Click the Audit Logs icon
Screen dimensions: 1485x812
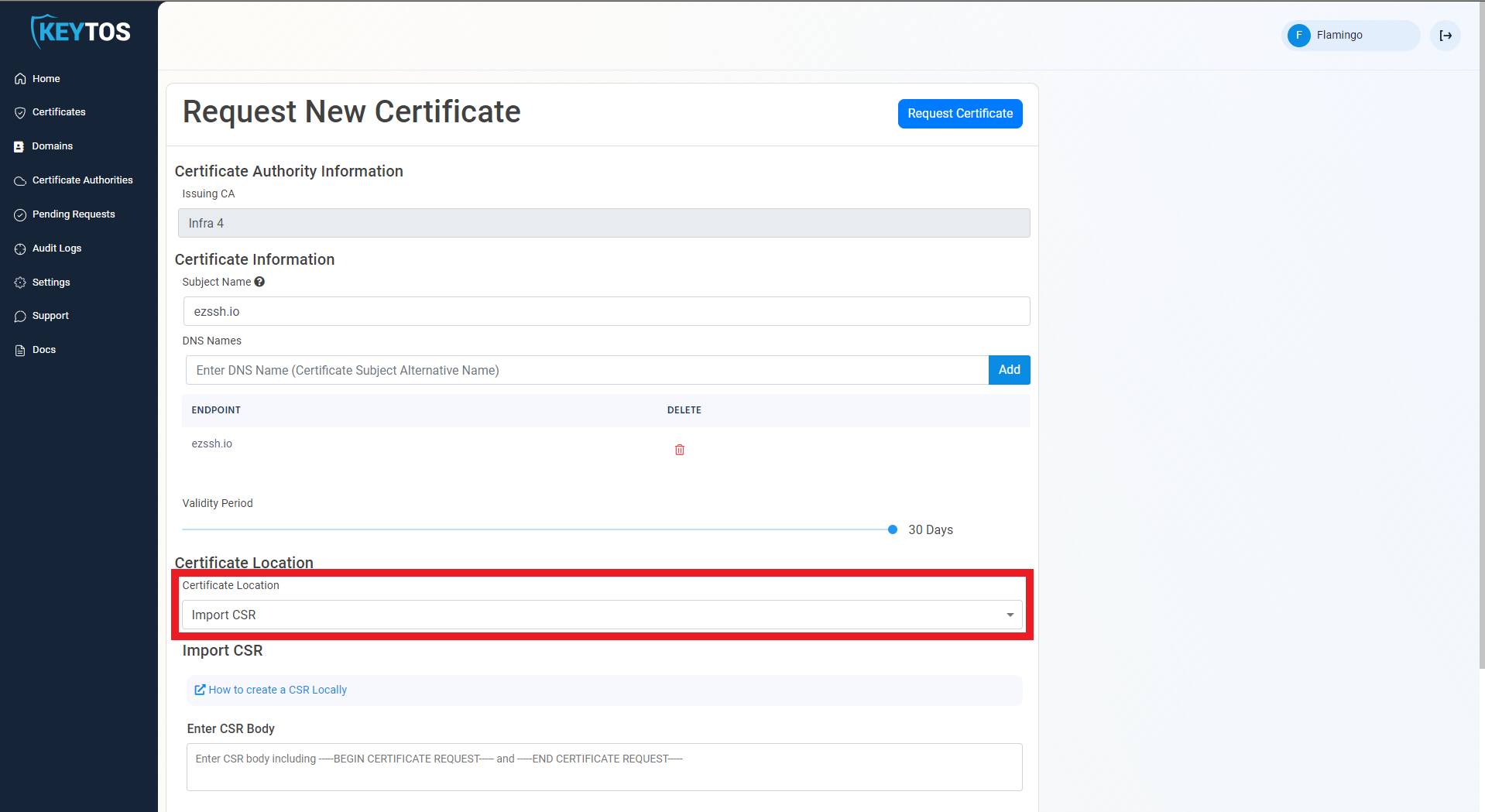point(20,248)
